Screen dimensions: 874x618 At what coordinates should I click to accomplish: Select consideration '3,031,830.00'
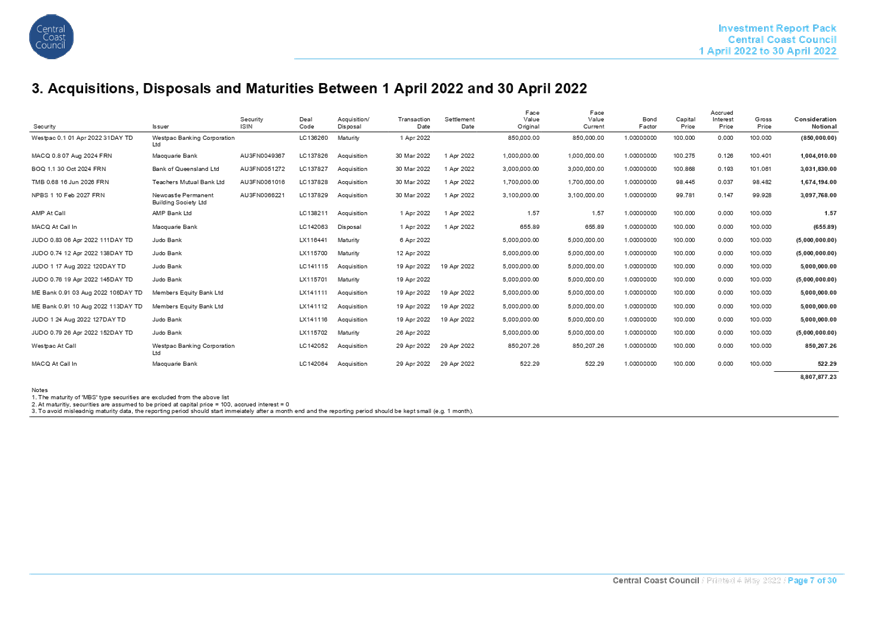click(x=819, y=169)
